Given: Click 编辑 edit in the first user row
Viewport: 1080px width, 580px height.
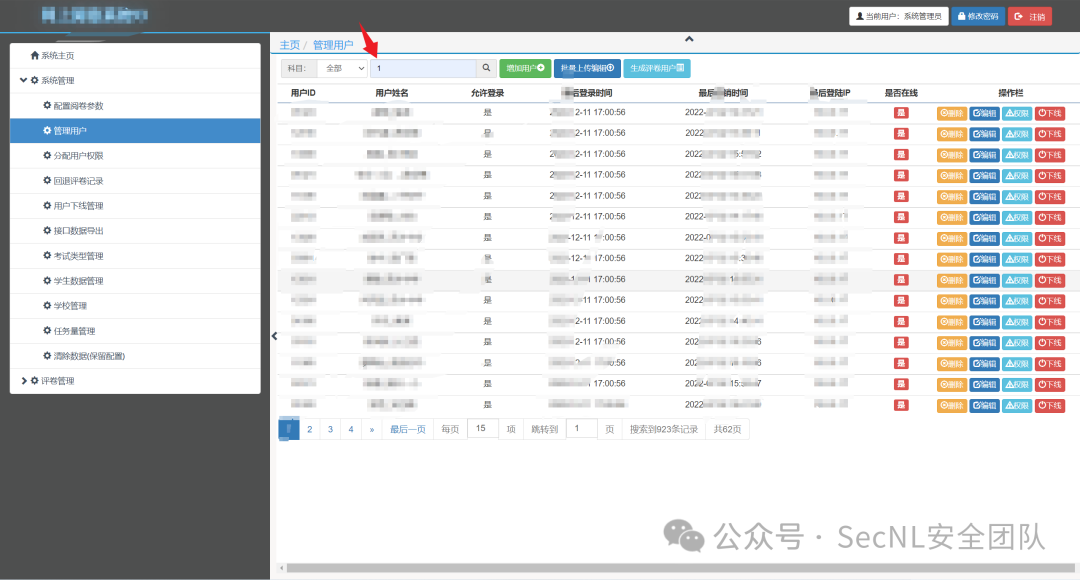Looking at the screenshot, I should [984, 113].
